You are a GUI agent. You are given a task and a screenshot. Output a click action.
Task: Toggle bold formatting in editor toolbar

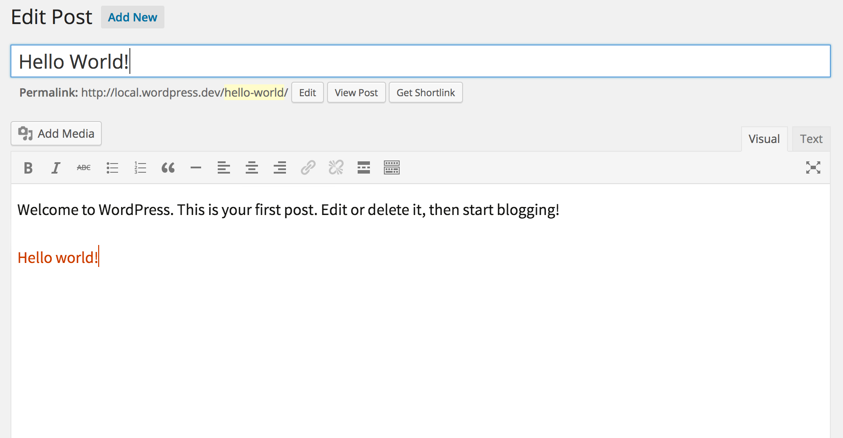point(28,168)
